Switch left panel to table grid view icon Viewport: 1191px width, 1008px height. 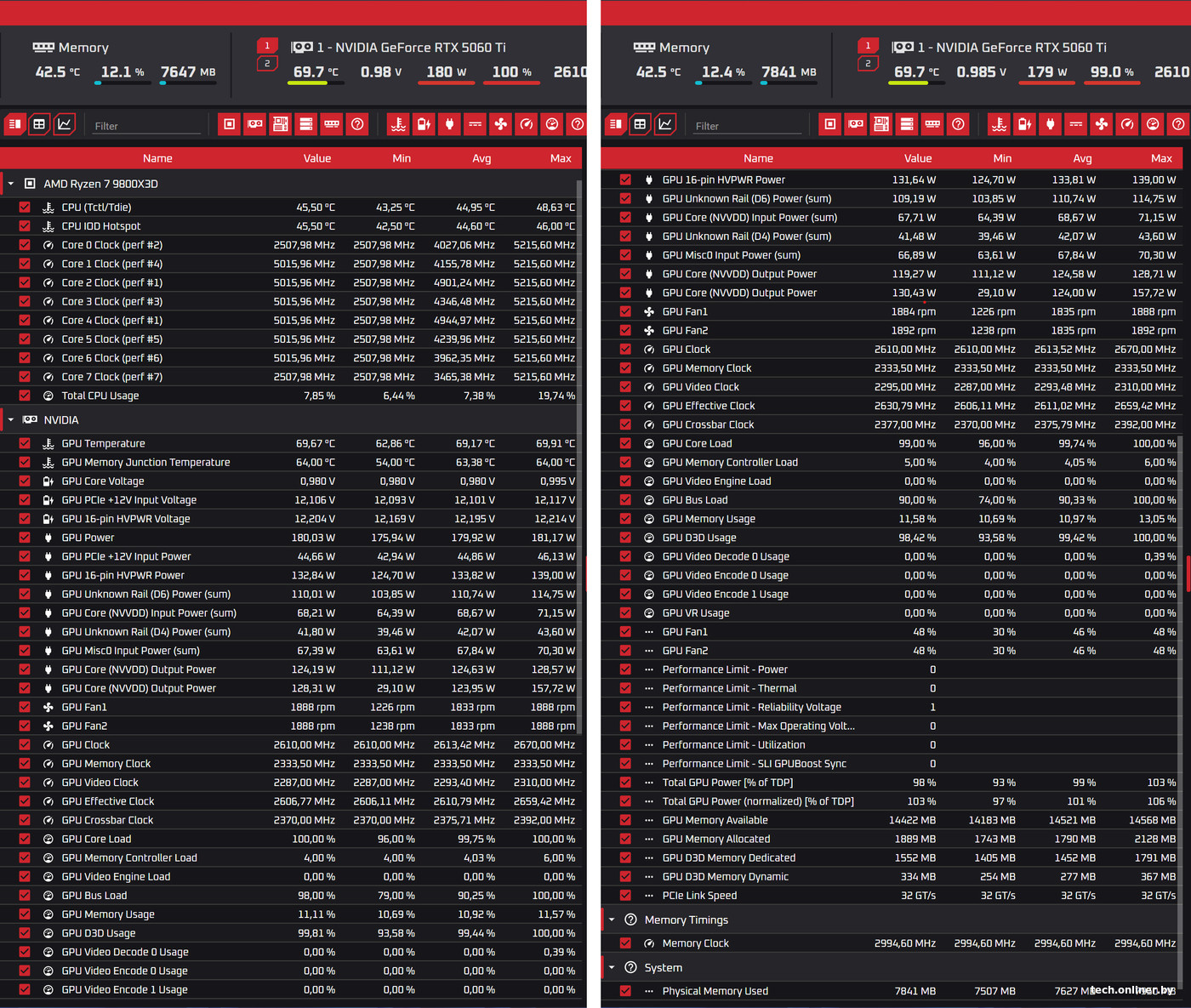click(x=39, y=124)
